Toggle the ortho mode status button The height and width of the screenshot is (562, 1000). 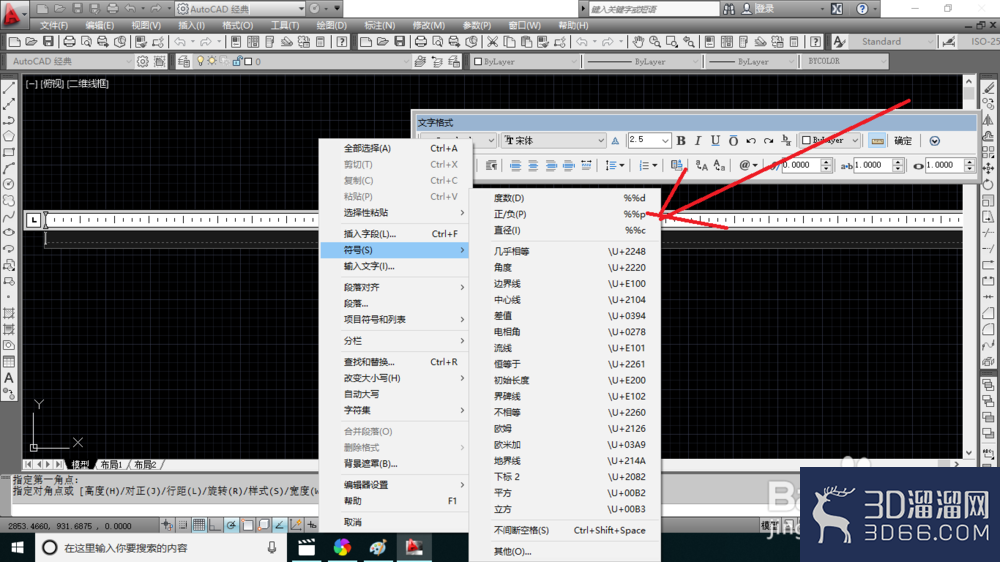(215, 525)
